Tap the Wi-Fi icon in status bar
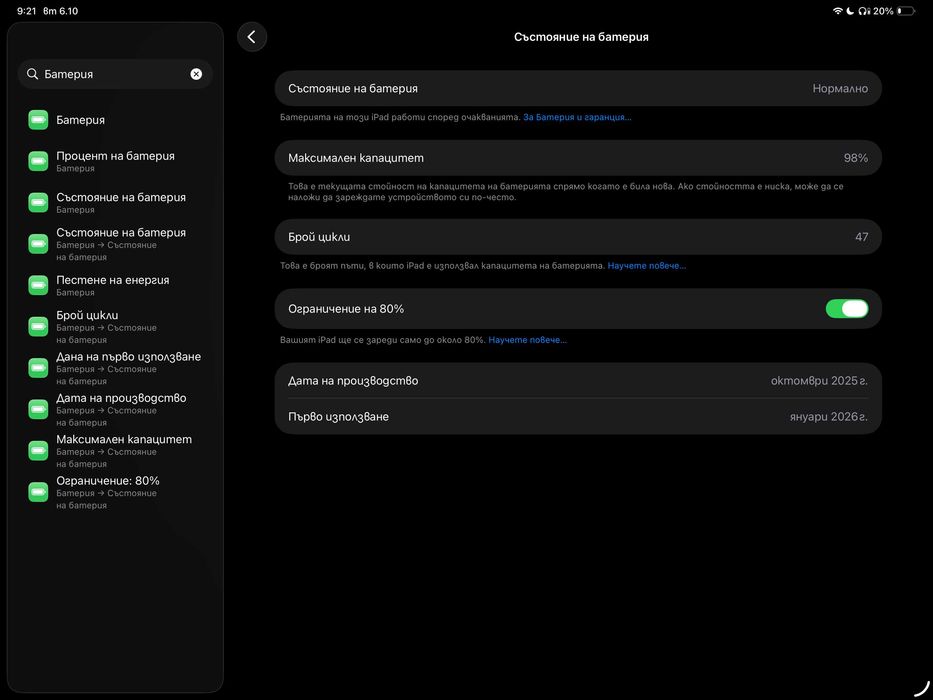The image size is (933, 700). 838,11
